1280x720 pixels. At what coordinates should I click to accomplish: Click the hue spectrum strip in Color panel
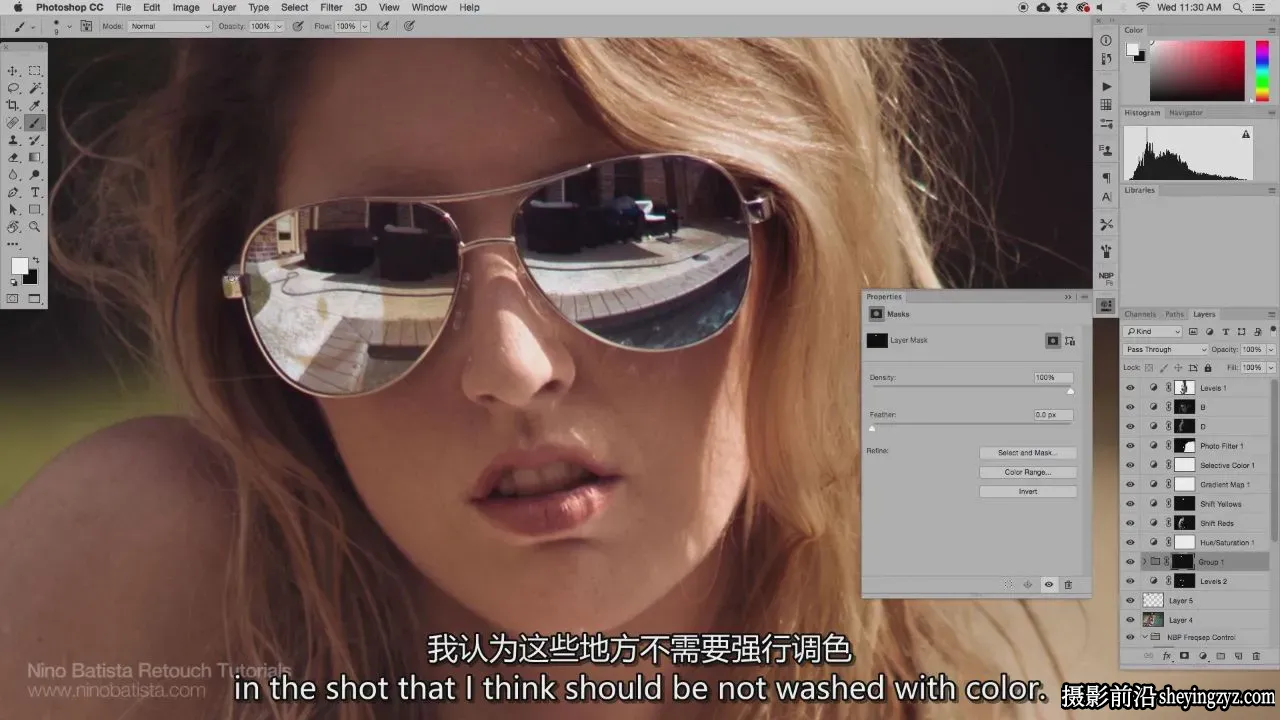(1262, 70)
